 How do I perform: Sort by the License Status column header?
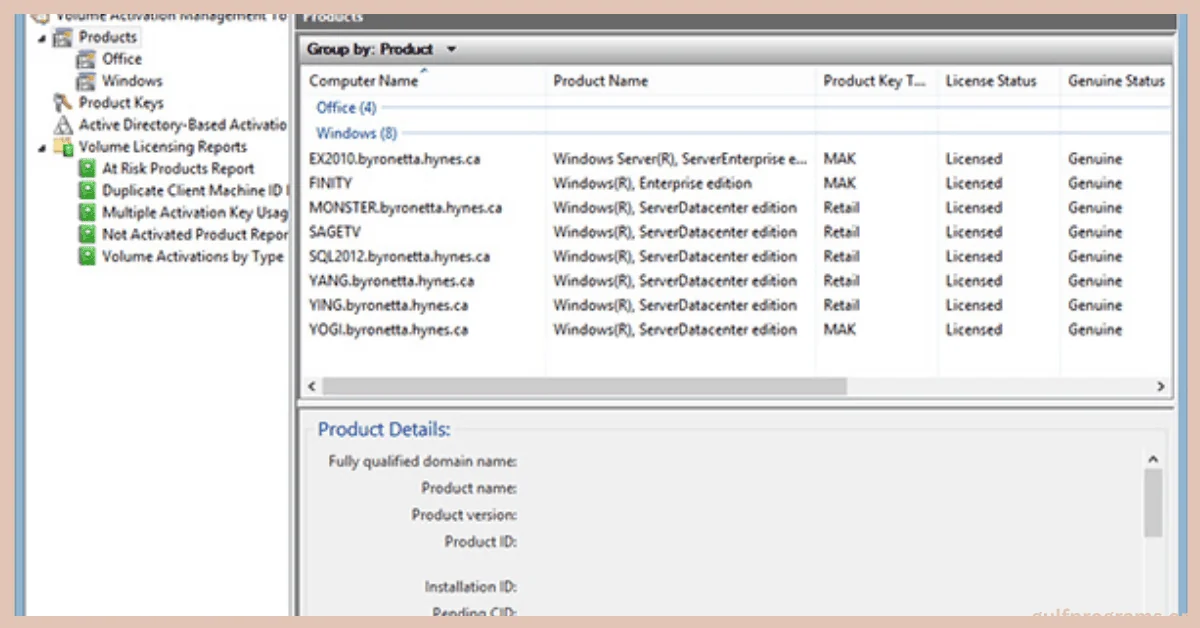point(998,81)
